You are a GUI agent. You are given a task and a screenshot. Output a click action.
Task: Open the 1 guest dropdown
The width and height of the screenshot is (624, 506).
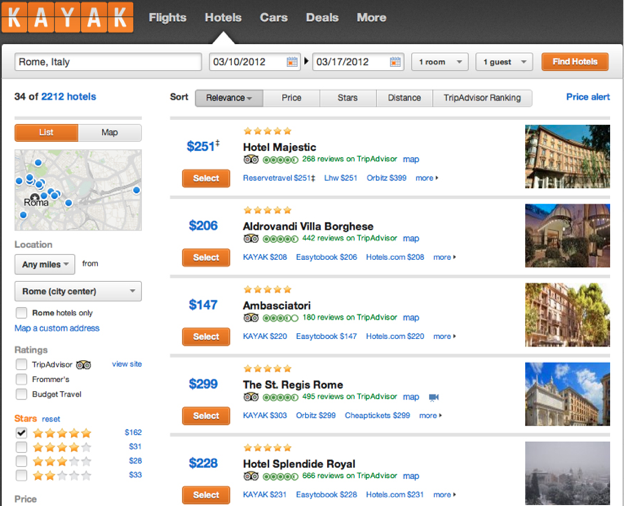click(x=504, y=62)
